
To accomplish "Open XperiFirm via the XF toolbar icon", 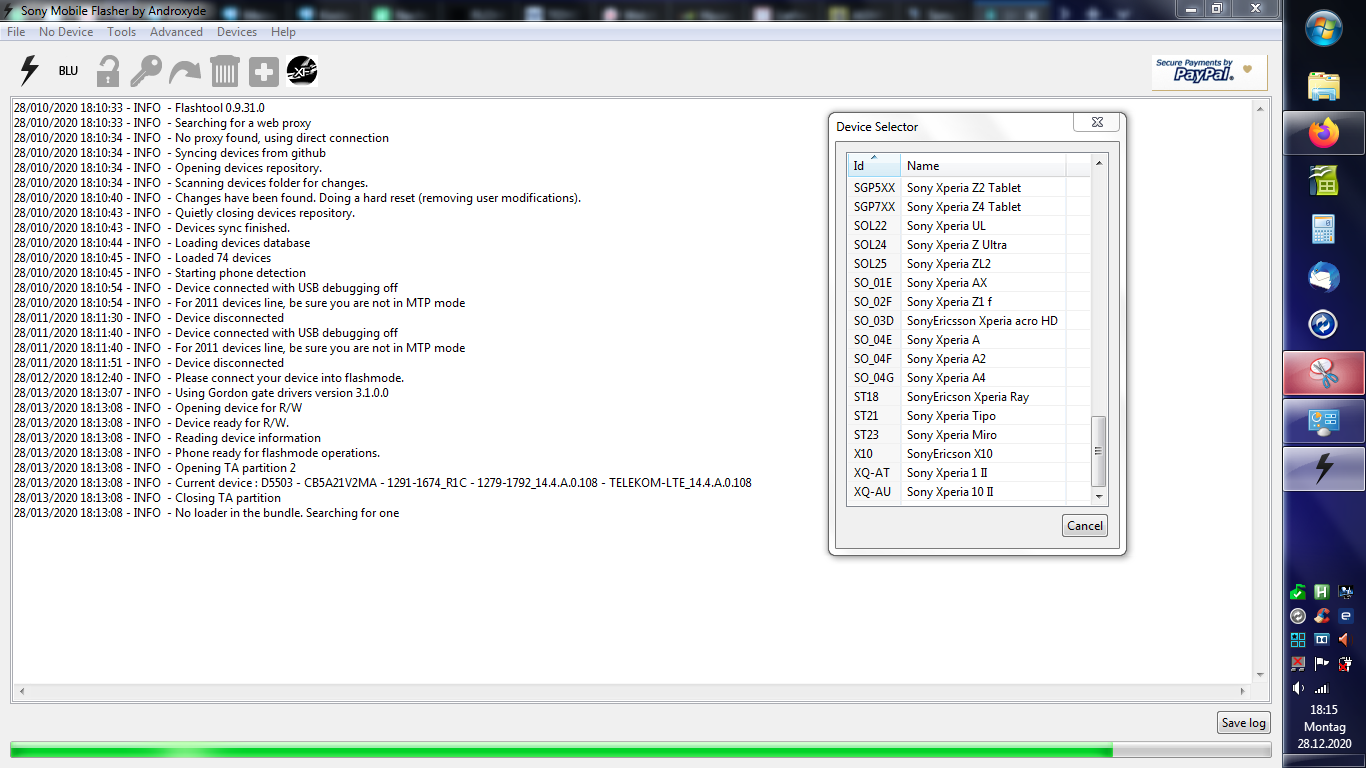I will pos(302,71).
